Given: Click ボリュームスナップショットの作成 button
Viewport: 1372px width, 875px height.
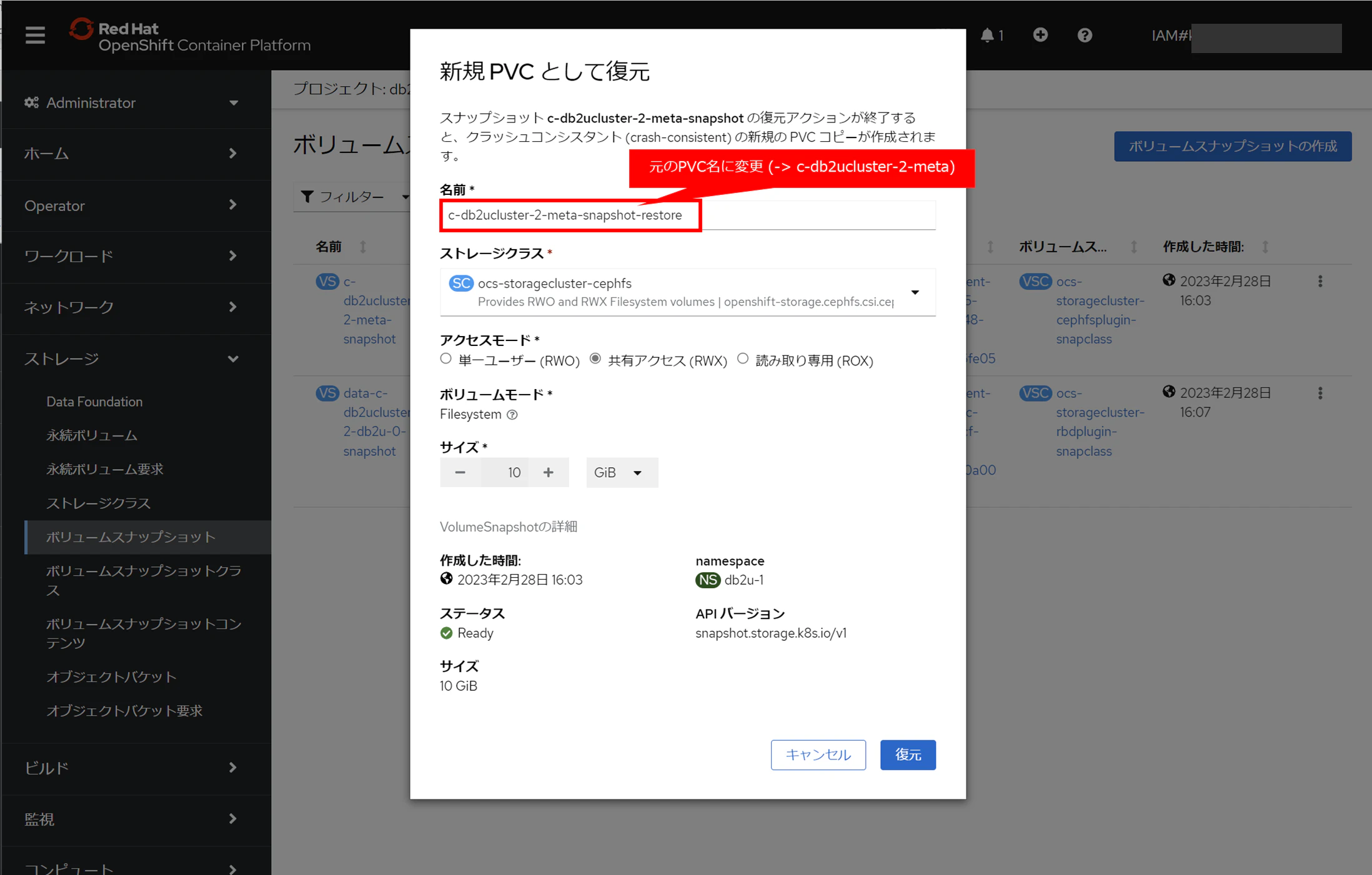Looking at the screenshot, I should (x=1233, y=146).
